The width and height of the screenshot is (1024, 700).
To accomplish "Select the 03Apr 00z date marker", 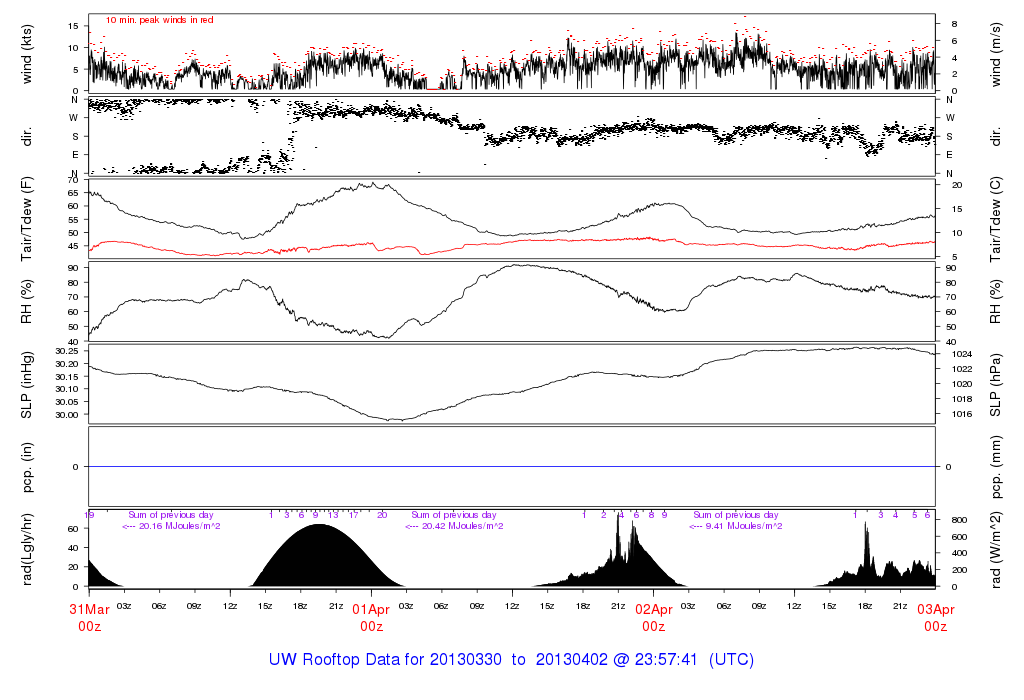I will tap(935, 617).
